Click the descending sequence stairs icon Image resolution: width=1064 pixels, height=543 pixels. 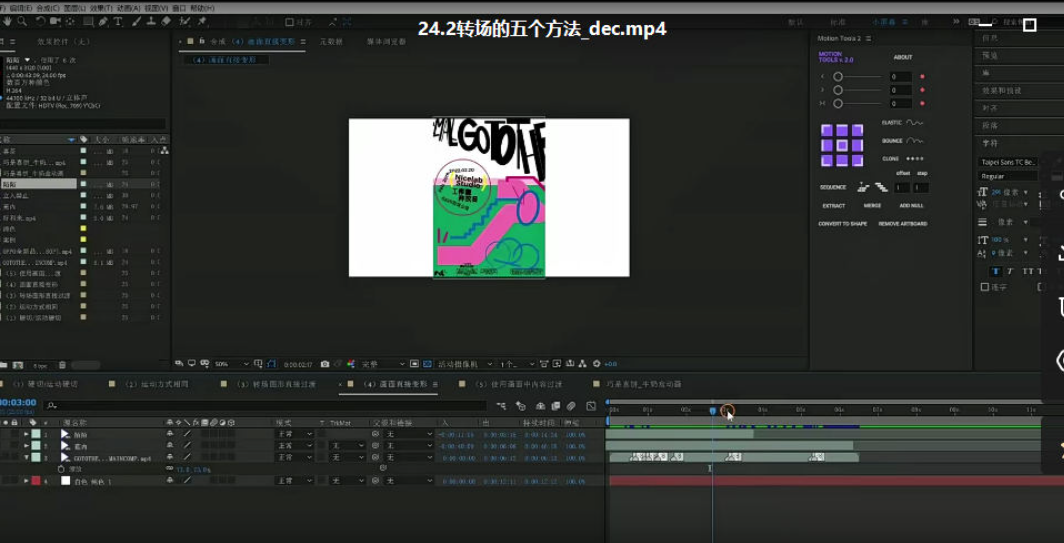point(881,187)
